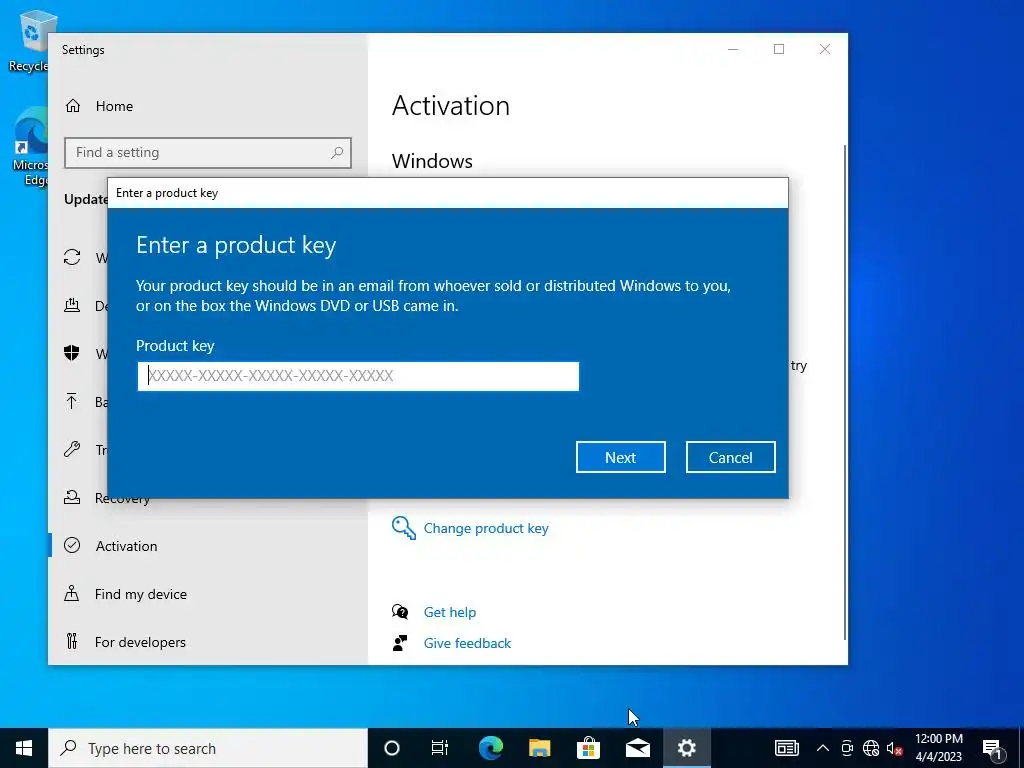
Task: Click the key icon beside Change product key
Action: 404,528
